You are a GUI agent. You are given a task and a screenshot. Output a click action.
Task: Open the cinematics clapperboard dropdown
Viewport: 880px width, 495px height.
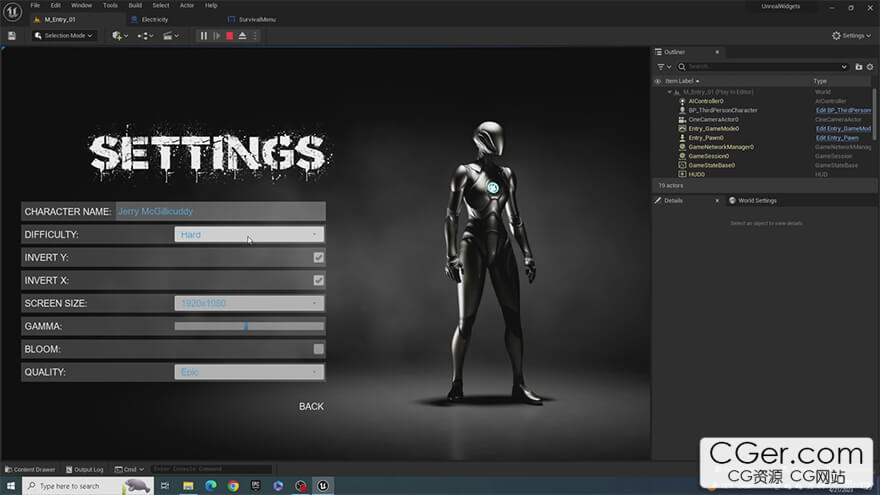171,36
